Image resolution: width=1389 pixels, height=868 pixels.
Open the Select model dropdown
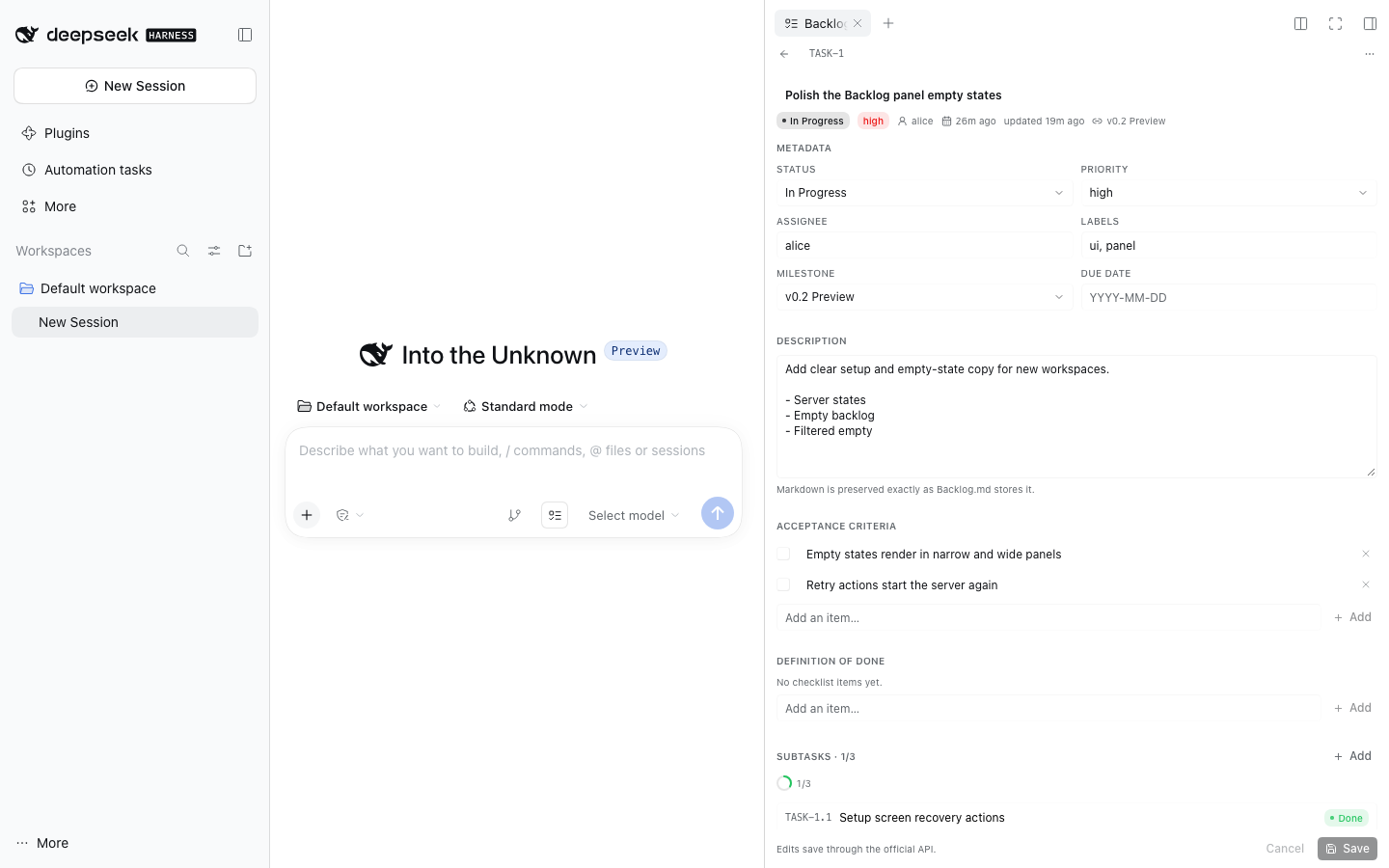tap(634, 515)
